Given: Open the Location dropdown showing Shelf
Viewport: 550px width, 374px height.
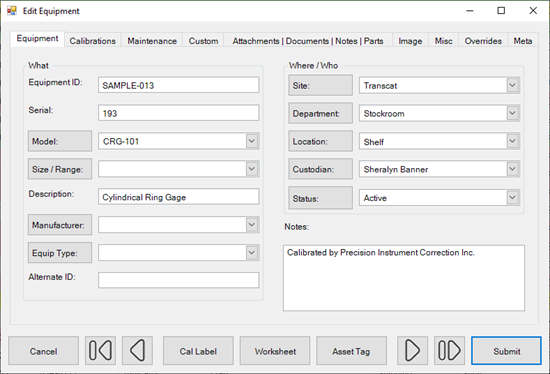Looking at the screenshot, I should 512,141.
